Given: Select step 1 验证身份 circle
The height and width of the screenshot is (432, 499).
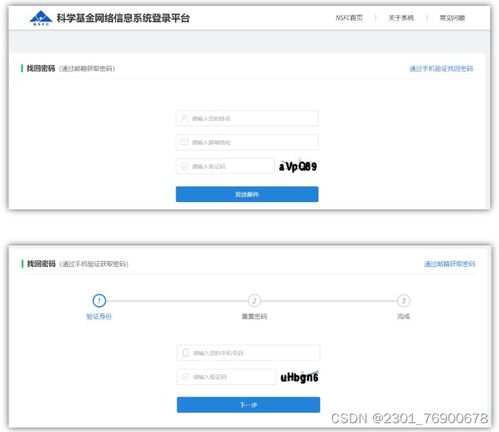Looking at the screenshot, I should pyautogui.click(x=99, y=301).
